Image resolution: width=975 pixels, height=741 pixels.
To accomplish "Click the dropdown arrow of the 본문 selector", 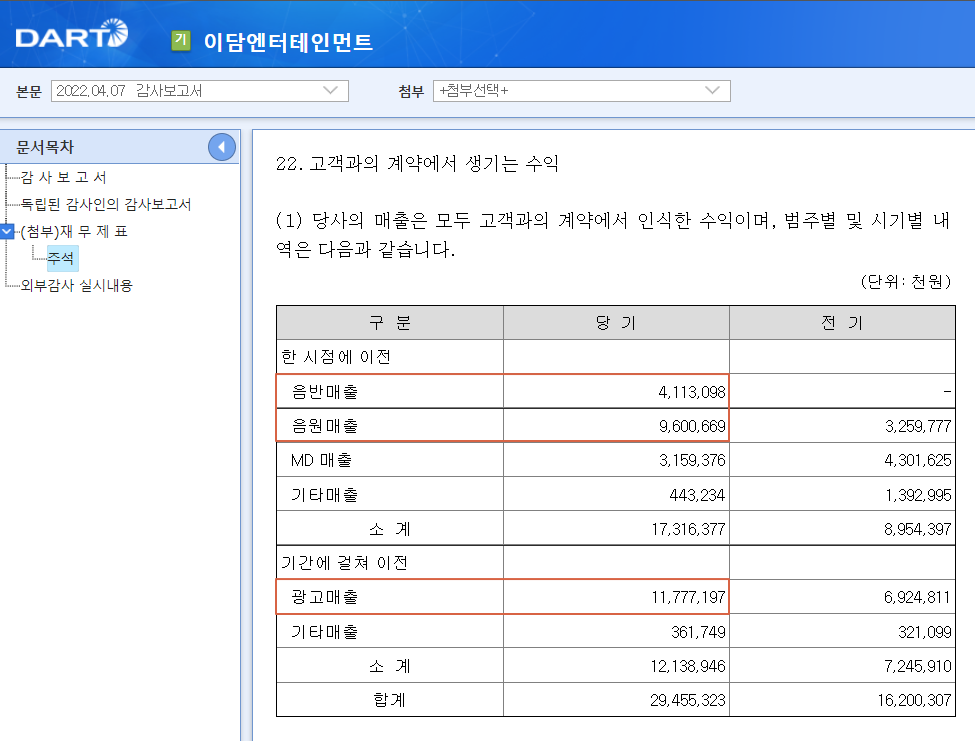I will point(334,90).
